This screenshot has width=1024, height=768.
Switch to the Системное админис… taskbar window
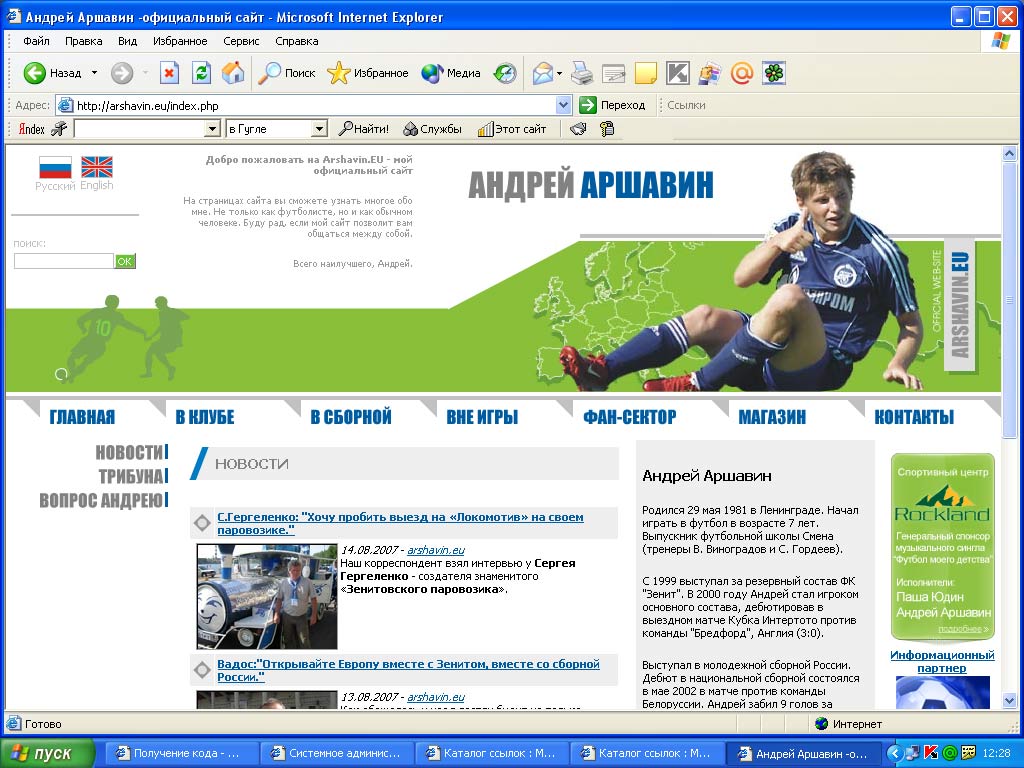tap(337, 753)
